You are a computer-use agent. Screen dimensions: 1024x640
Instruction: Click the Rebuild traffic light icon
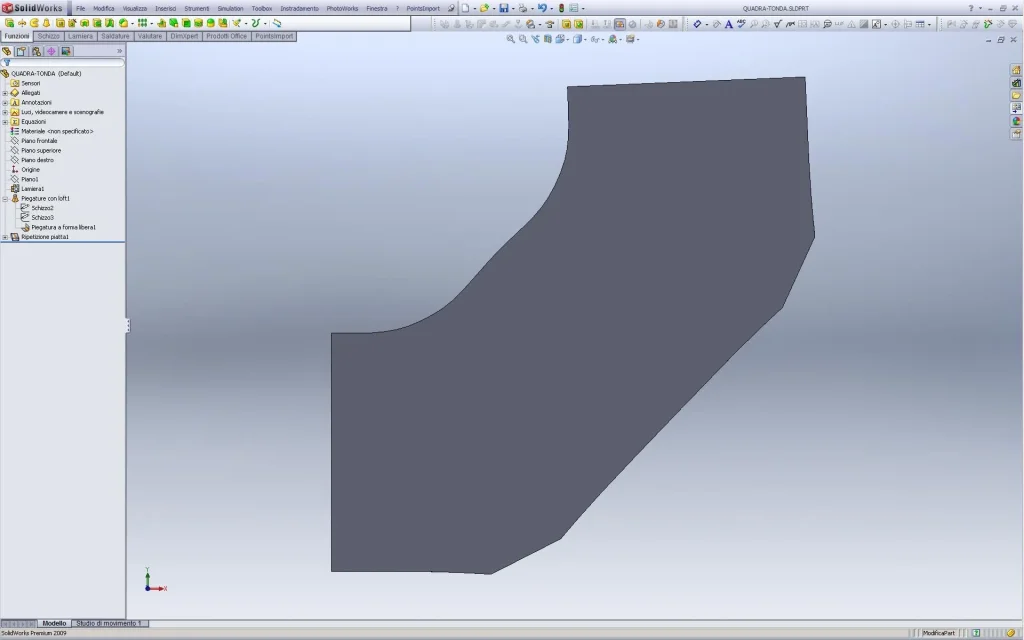(561, 8)
